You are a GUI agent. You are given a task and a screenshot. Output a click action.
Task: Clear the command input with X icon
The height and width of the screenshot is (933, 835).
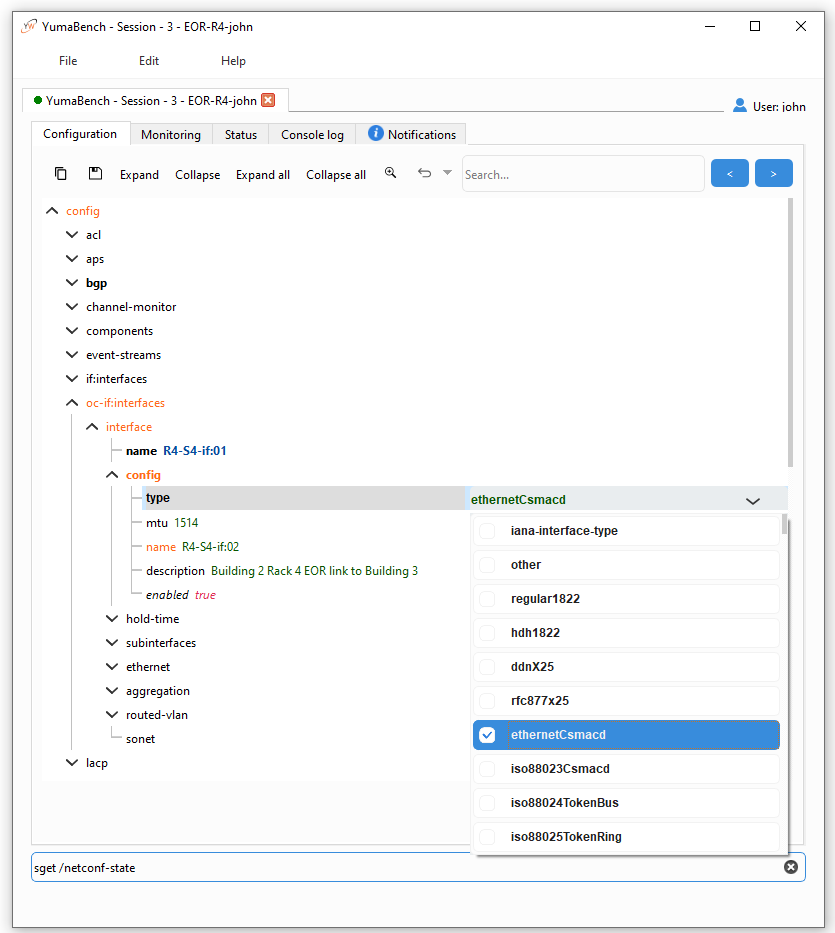pos(790,867)
